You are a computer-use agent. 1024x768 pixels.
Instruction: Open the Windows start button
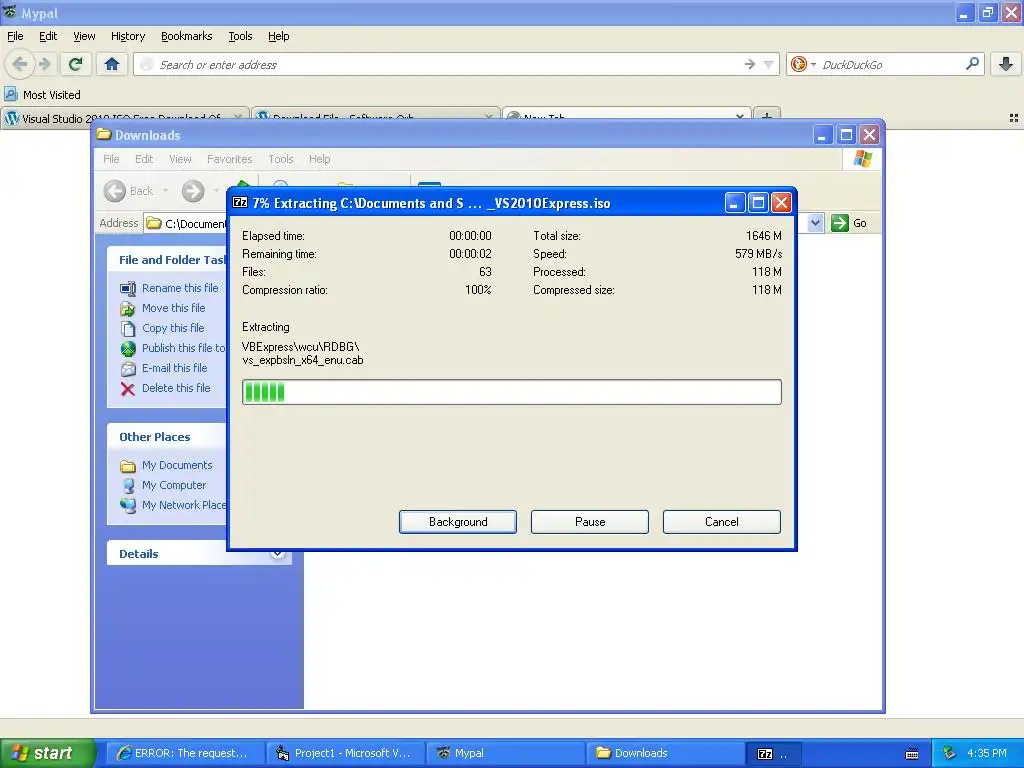[x=47, y=754]
